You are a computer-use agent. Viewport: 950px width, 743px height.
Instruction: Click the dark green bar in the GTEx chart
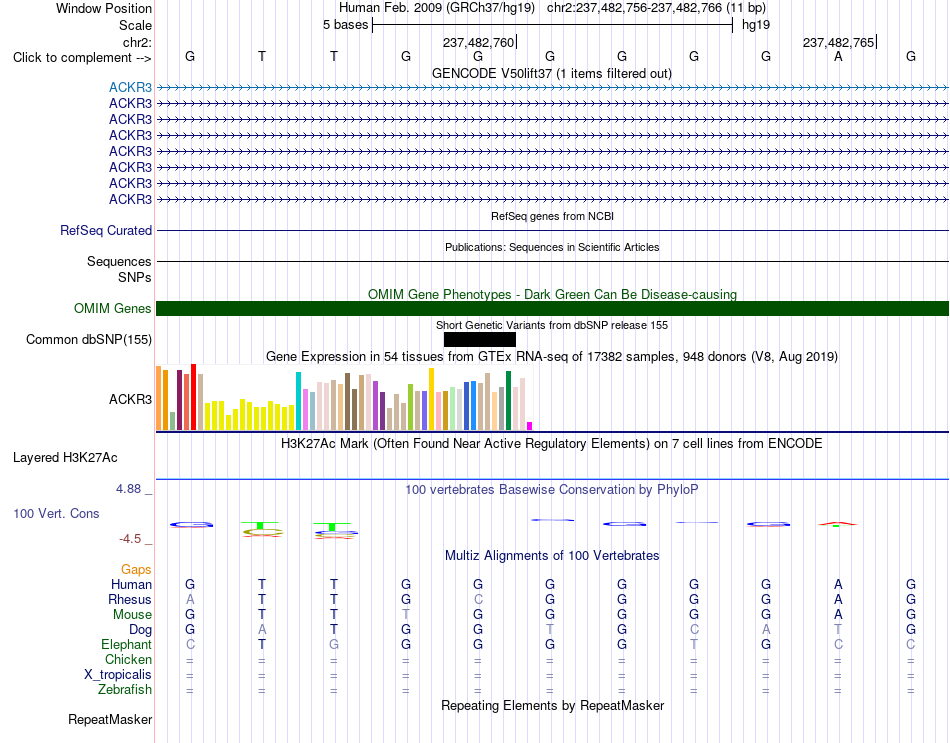(x=508, y=401)
